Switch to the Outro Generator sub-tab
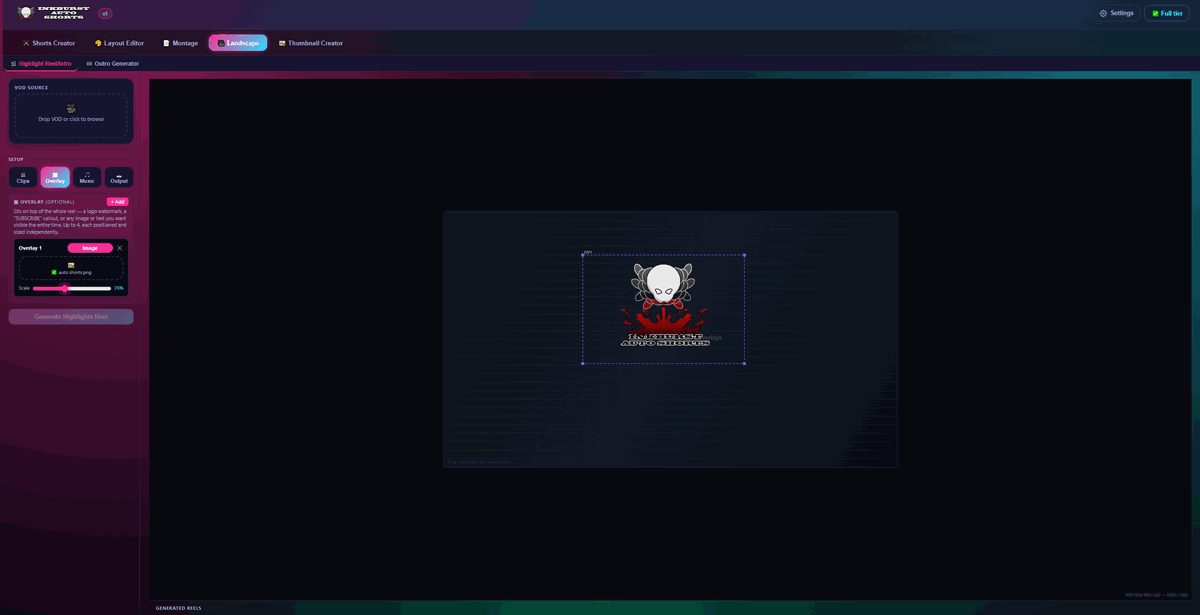Viewport: 1200px width, 615px height. [x=113, y=63]
